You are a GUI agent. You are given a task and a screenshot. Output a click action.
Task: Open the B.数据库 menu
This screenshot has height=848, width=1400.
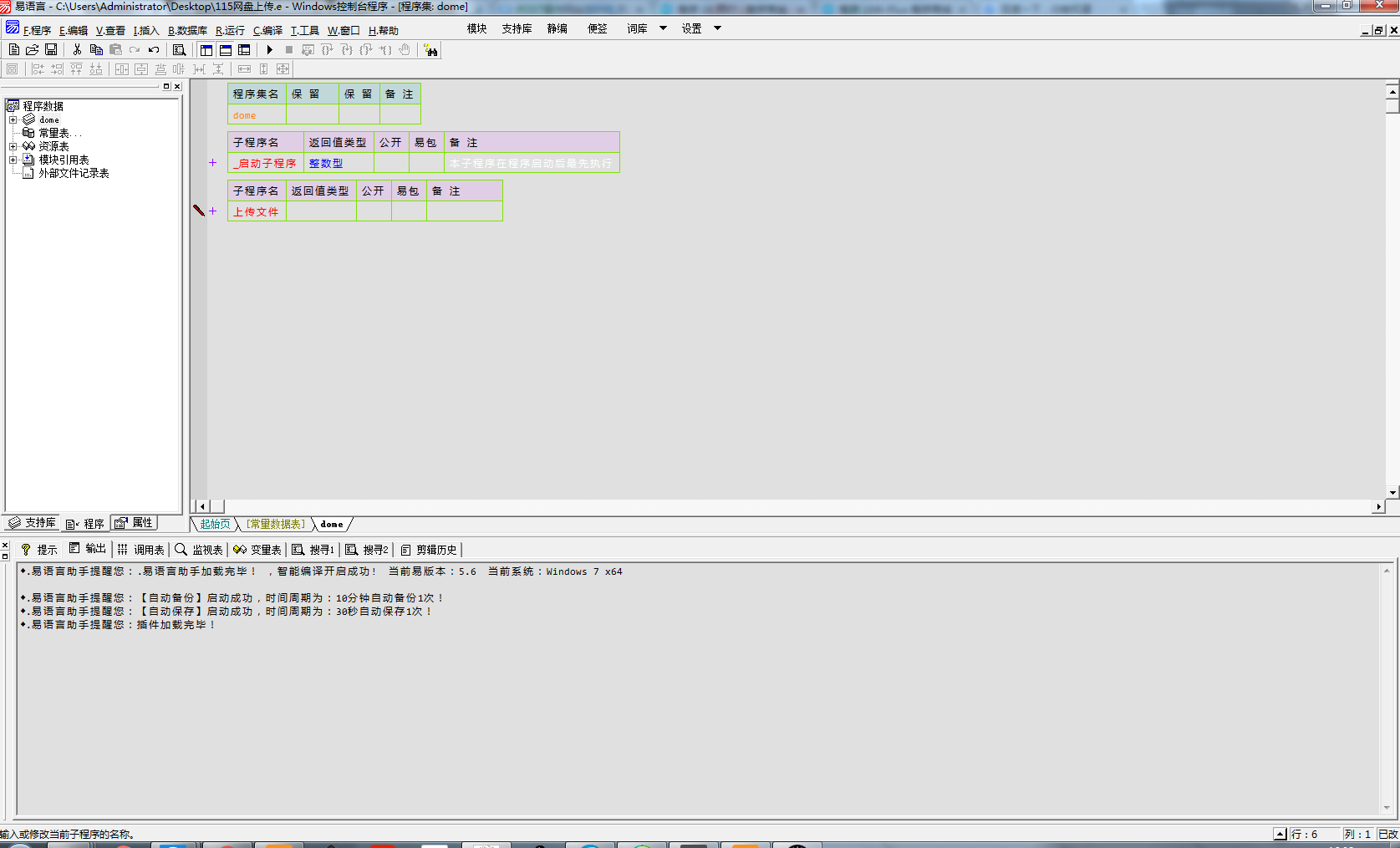187,30
